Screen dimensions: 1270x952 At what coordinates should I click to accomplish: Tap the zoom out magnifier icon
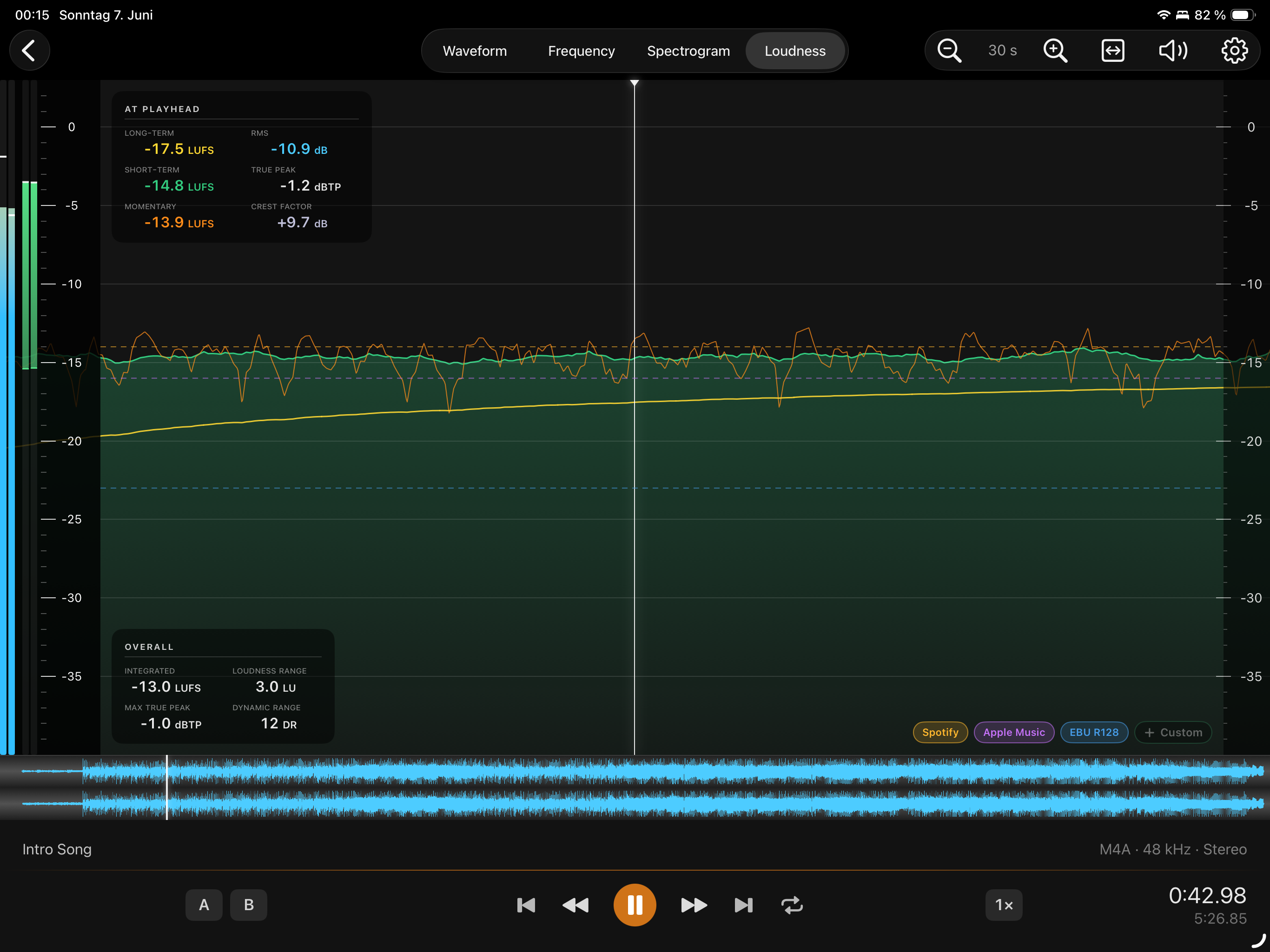(x=949, y=51)
